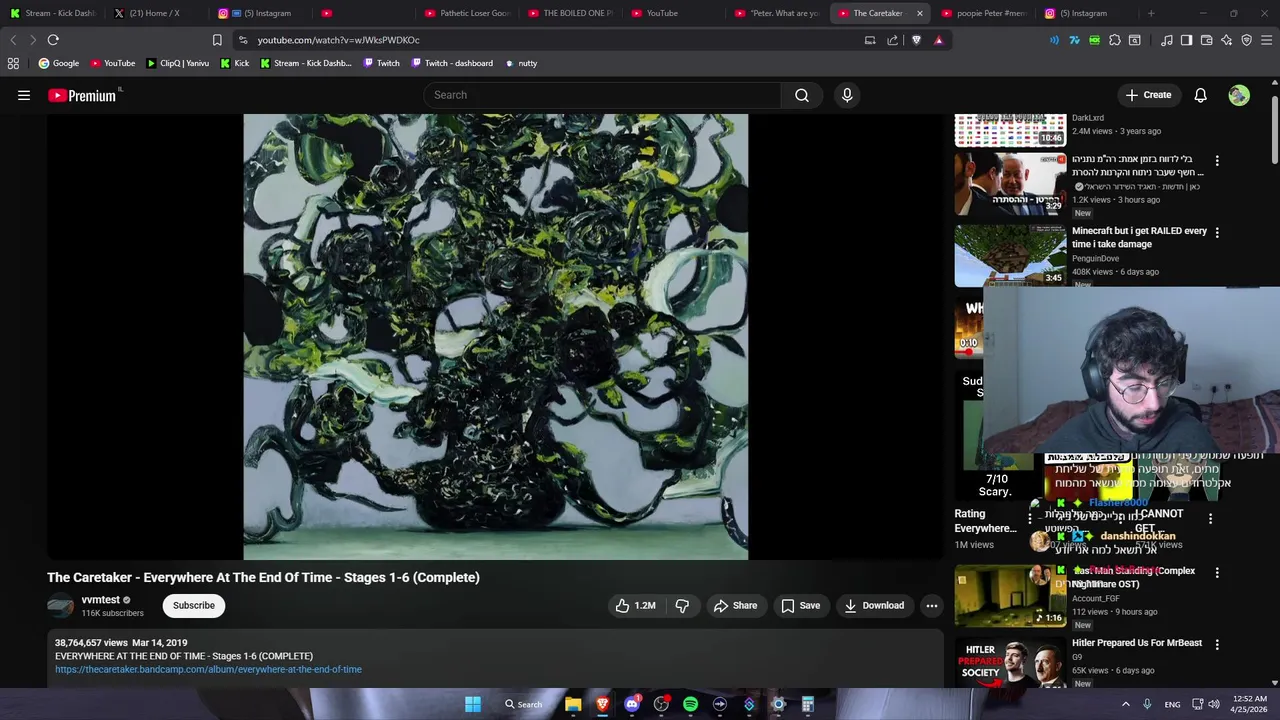Open the ClipQ | Yanivu bookmark

178,63
